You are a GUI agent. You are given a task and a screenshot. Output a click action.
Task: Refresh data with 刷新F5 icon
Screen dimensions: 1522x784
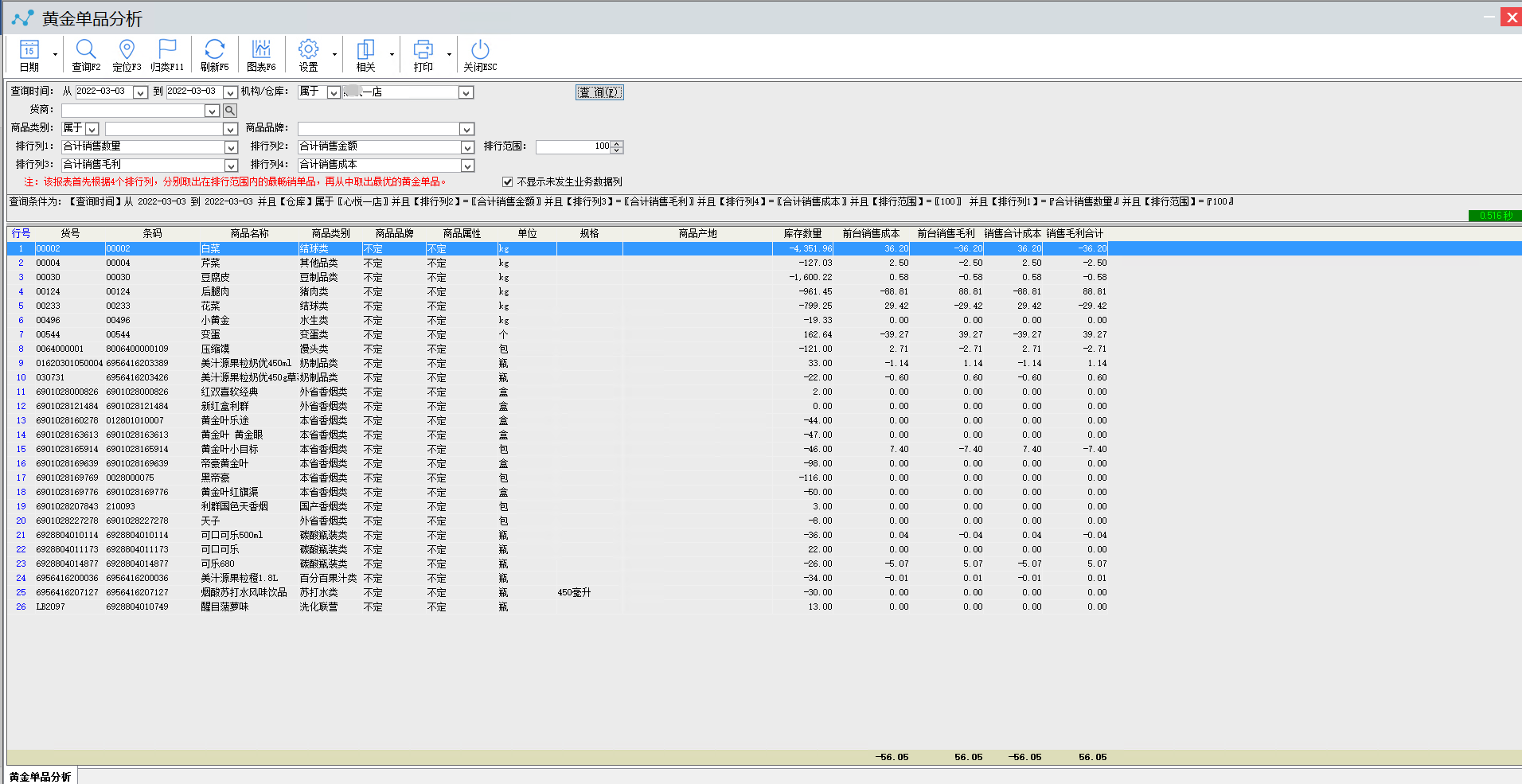(x=214, y=54)
